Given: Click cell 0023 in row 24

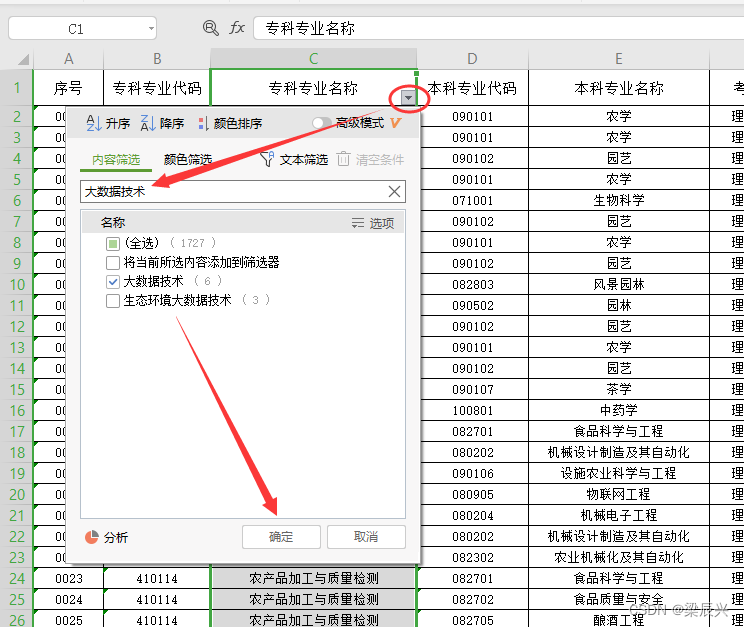Looking at the screenshot, I should pyautogui.click(x=69, y=579).
